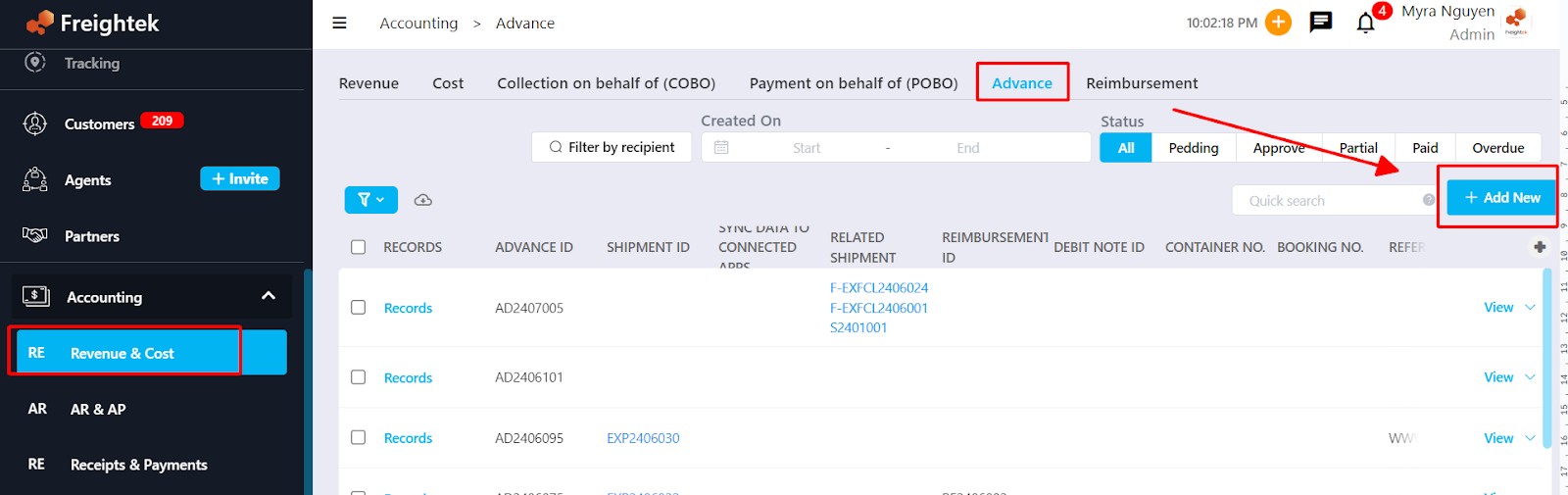Open the chat messages icon

(1321, 22)
